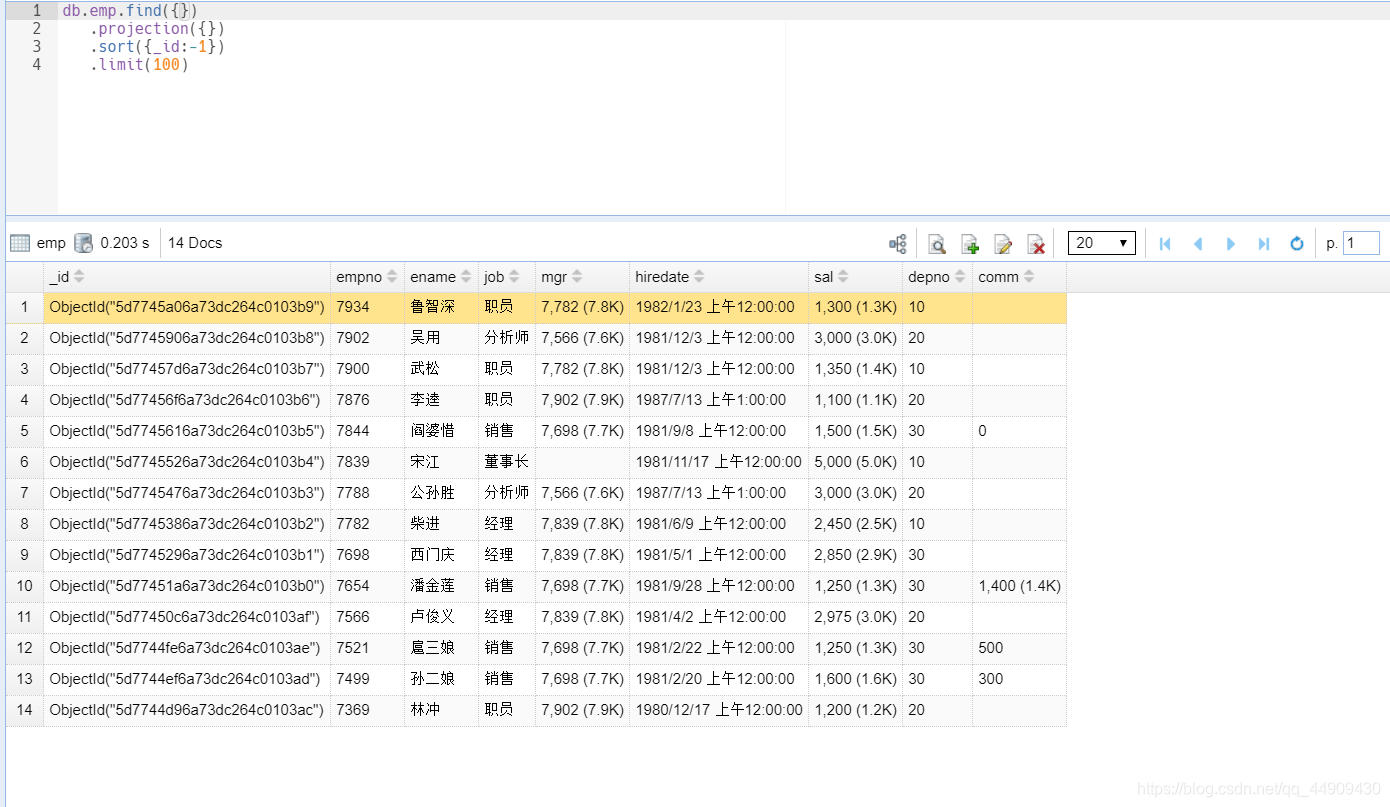
Task: Click depno cell in 西门庆 row
Action: [x=938, y=555]
